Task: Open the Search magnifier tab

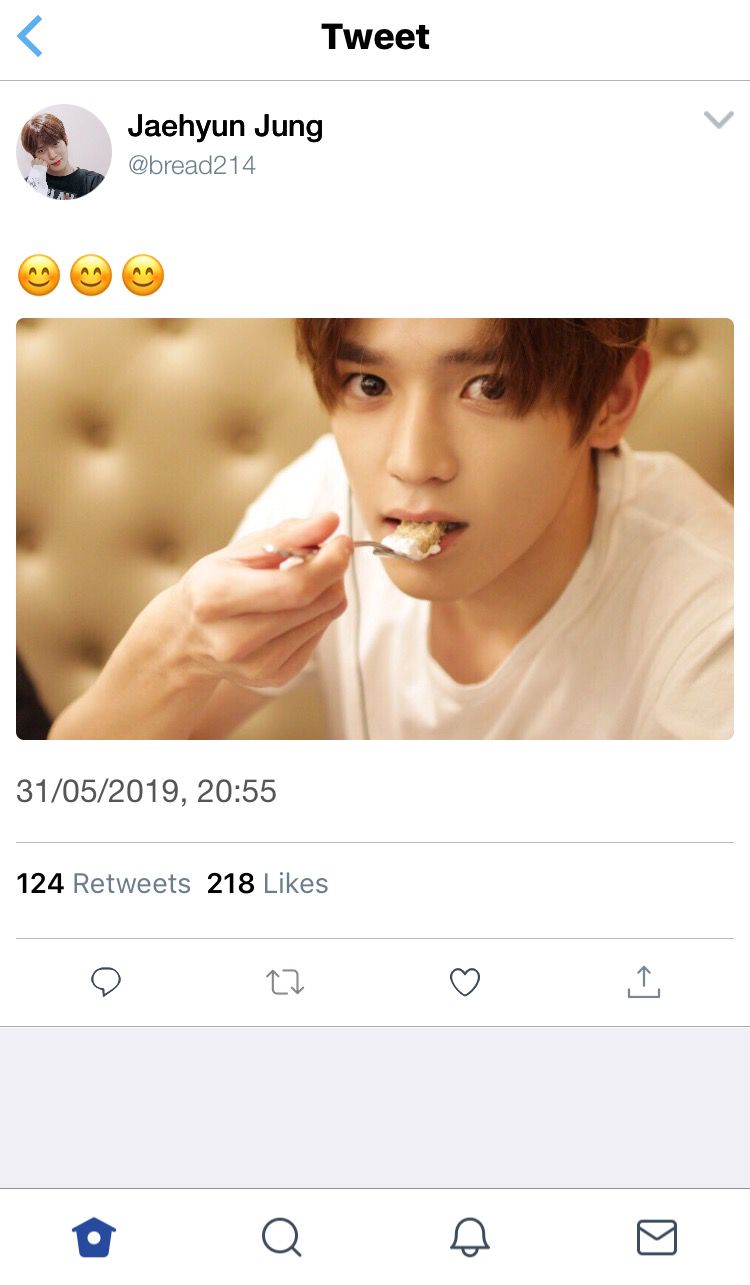Action: coord(281,1238)
